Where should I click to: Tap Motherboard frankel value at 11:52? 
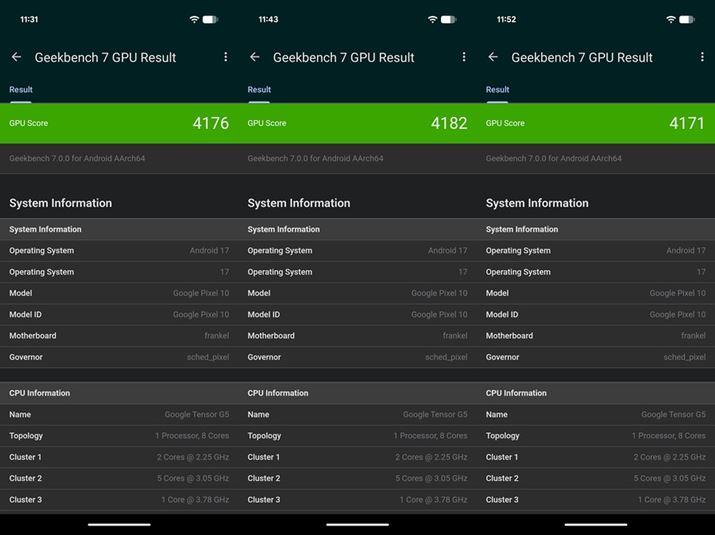coord(693,336)
